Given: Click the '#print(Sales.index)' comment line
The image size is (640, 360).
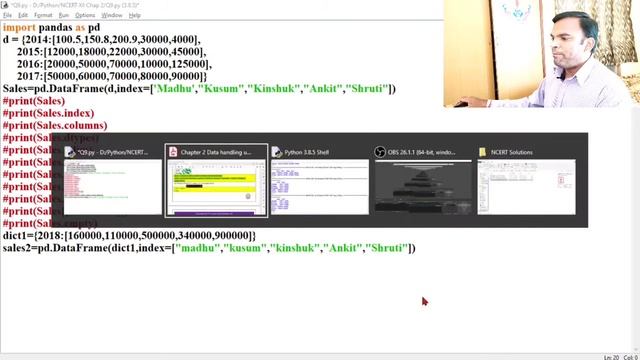Looking at the screenshot, I should [x=49, y=113].
